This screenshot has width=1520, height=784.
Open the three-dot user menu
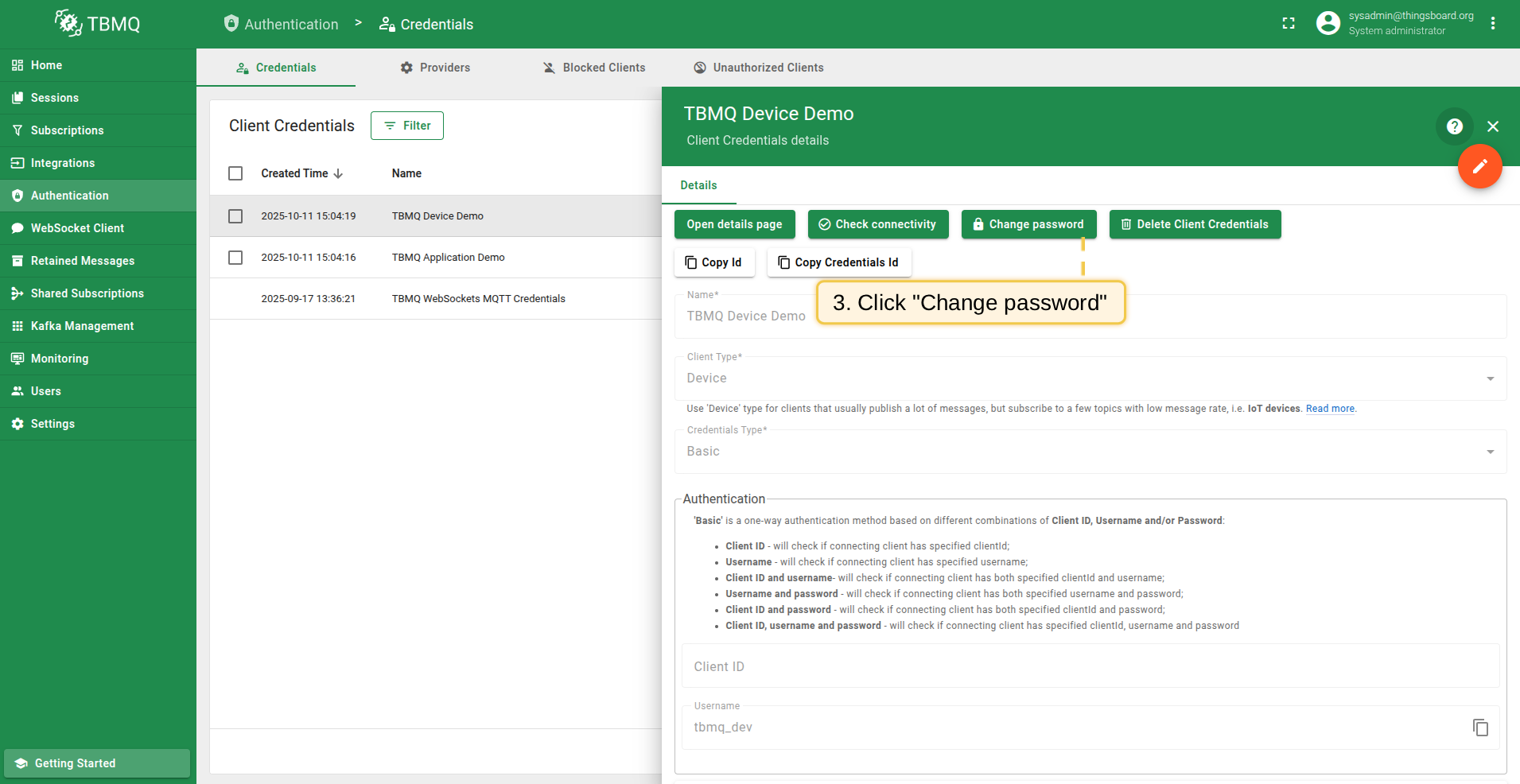click(x=1493, y=24)
